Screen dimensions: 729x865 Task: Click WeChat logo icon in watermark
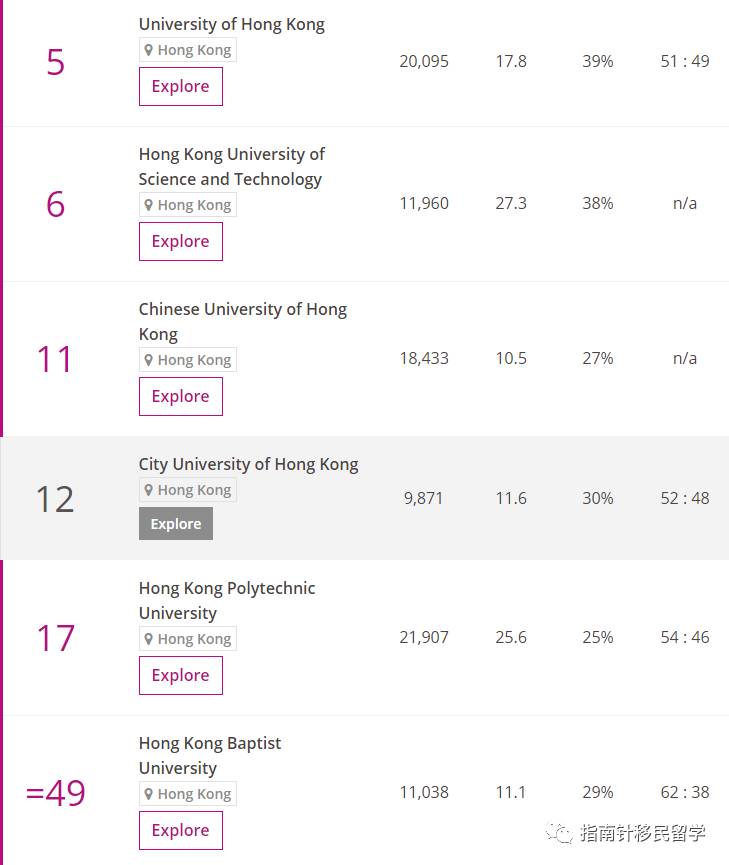pyautogui.click(x=560, y=833)
